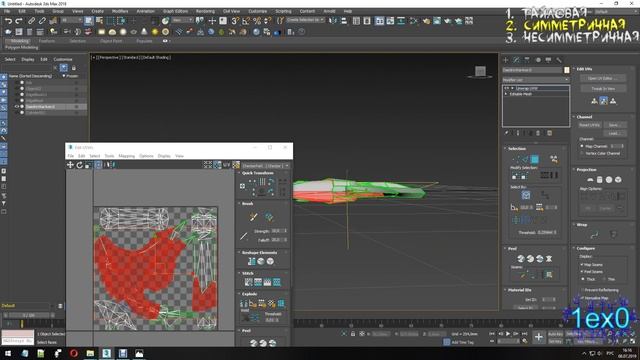The height and width of the screenshot is (360, 640).
Task: Click first icon in Reshape Elements rollout
Action: 251,261
